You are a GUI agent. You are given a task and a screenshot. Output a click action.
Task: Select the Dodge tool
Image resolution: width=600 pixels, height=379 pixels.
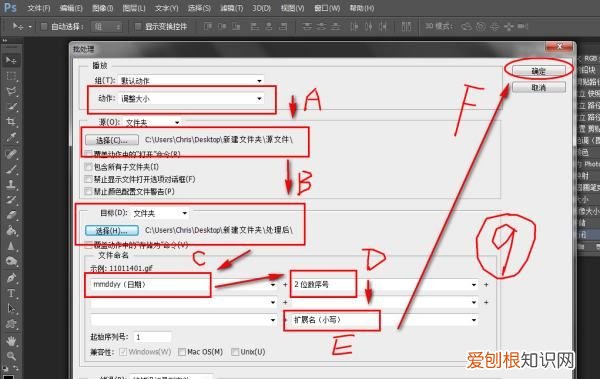[x=11, y=261]
